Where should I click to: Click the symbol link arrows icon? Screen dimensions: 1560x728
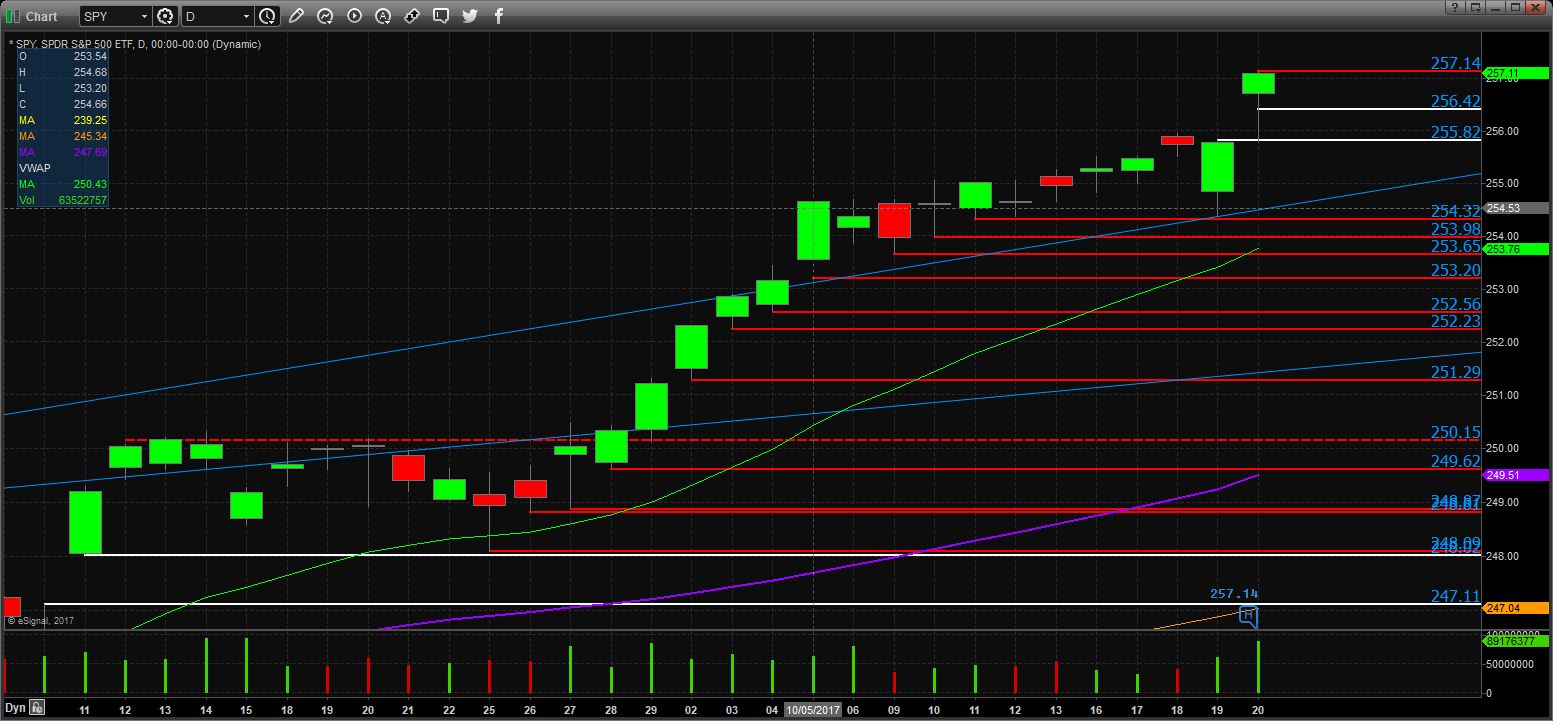[x=412, y=16]
